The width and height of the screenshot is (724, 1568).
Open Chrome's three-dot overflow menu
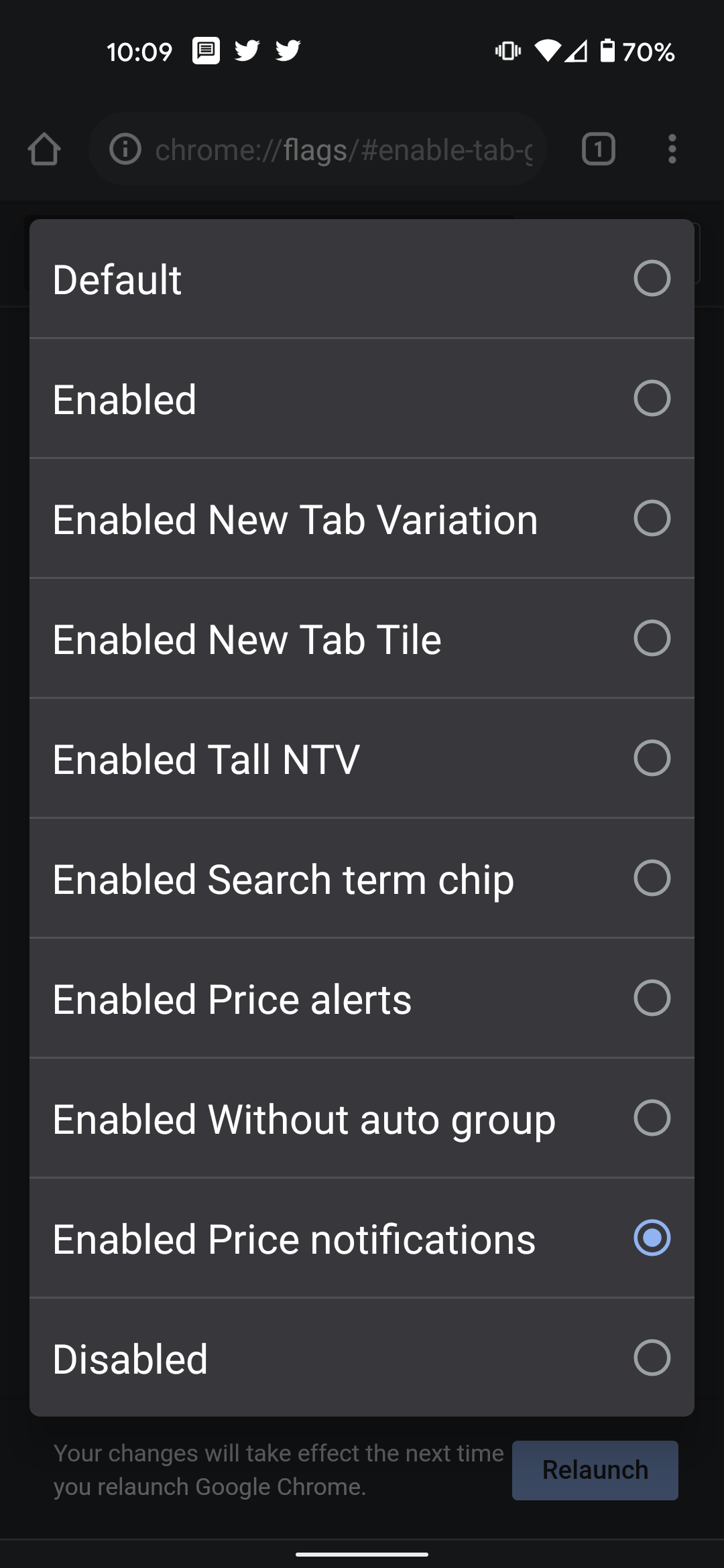click(672, 149)
